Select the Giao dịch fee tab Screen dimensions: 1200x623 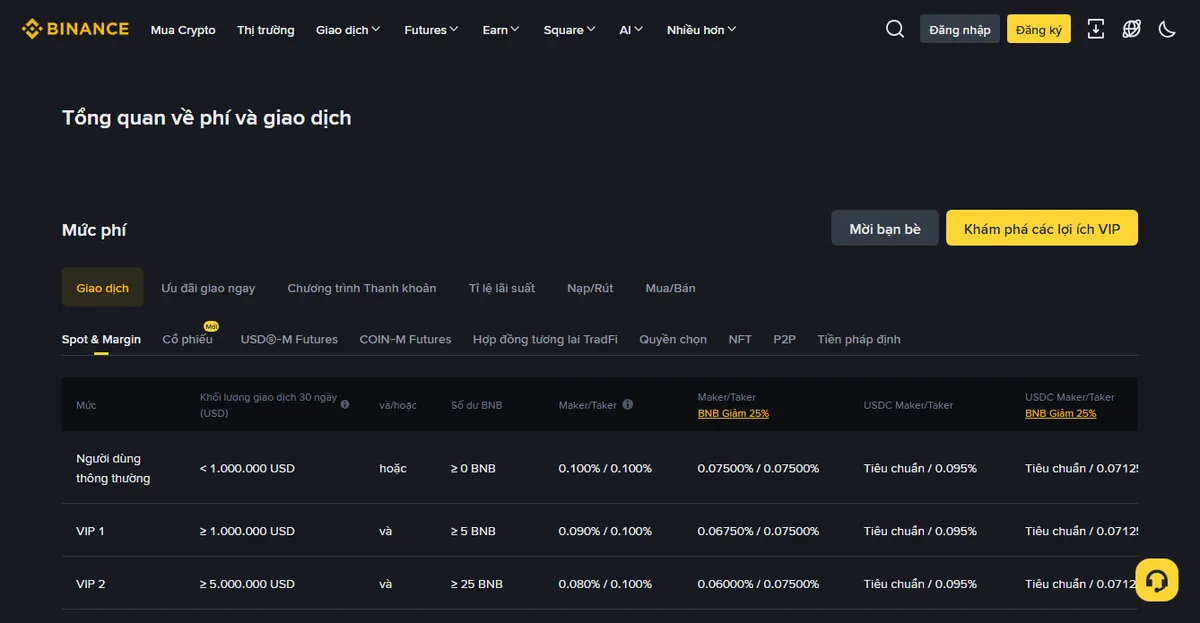point(103,288)
